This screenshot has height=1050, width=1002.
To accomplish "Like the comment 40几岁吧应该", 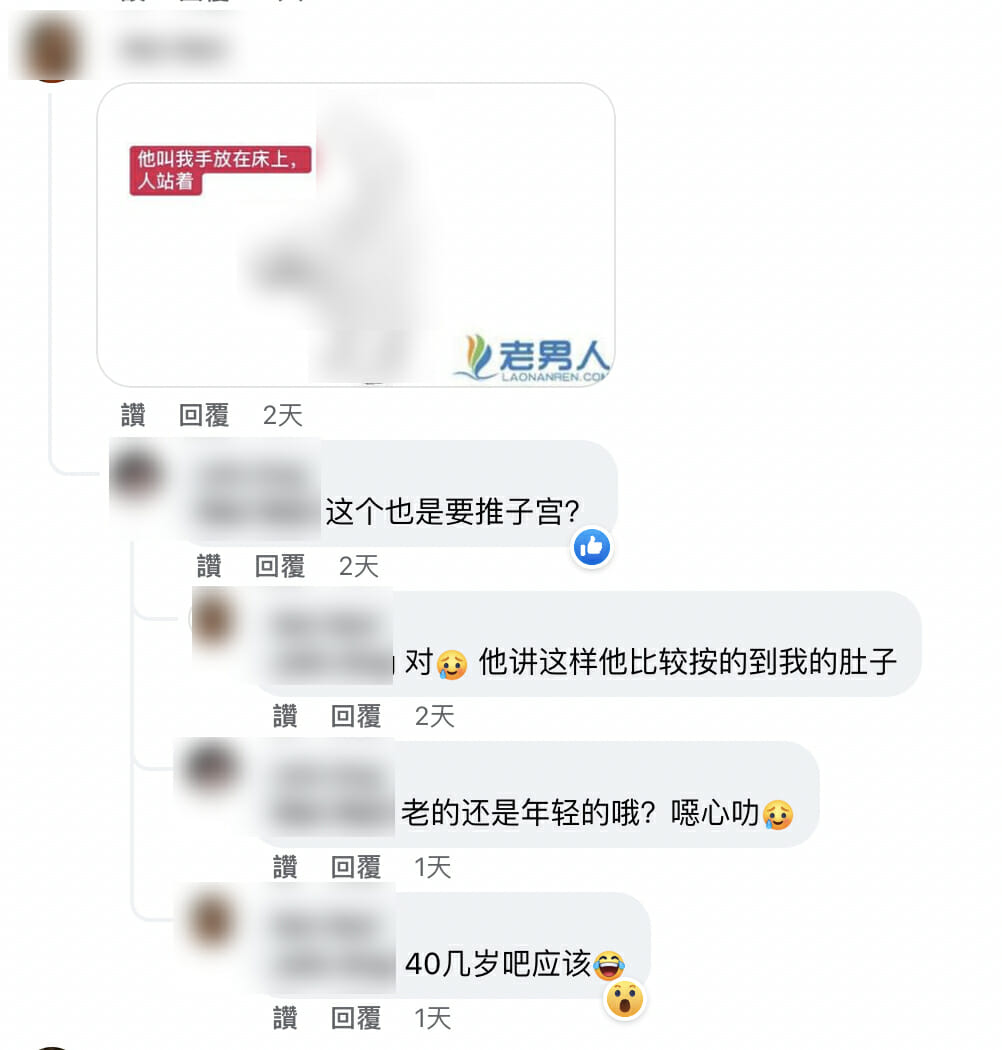I will coord(285,1019).
